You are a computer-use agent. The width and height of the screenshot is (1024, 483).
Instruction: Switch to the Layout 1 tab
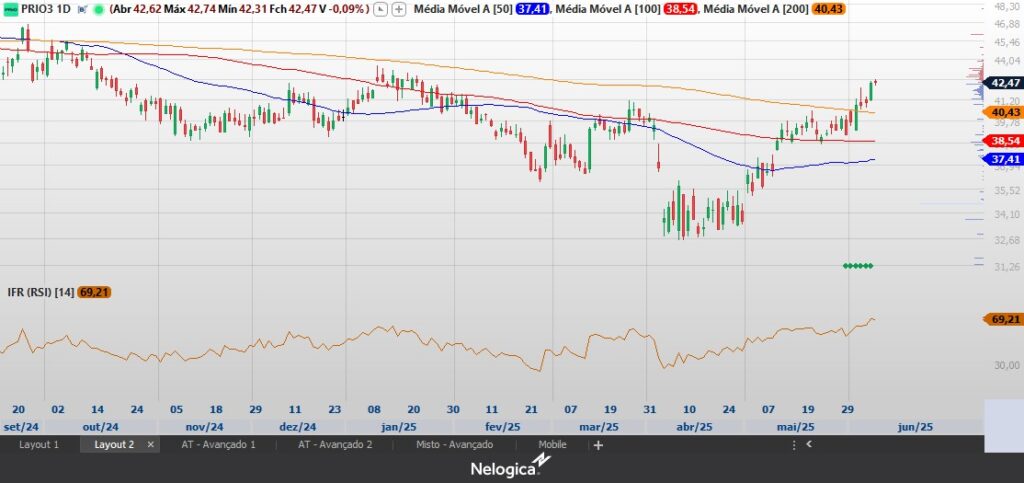pyautogui.click(x=39, y=445)
